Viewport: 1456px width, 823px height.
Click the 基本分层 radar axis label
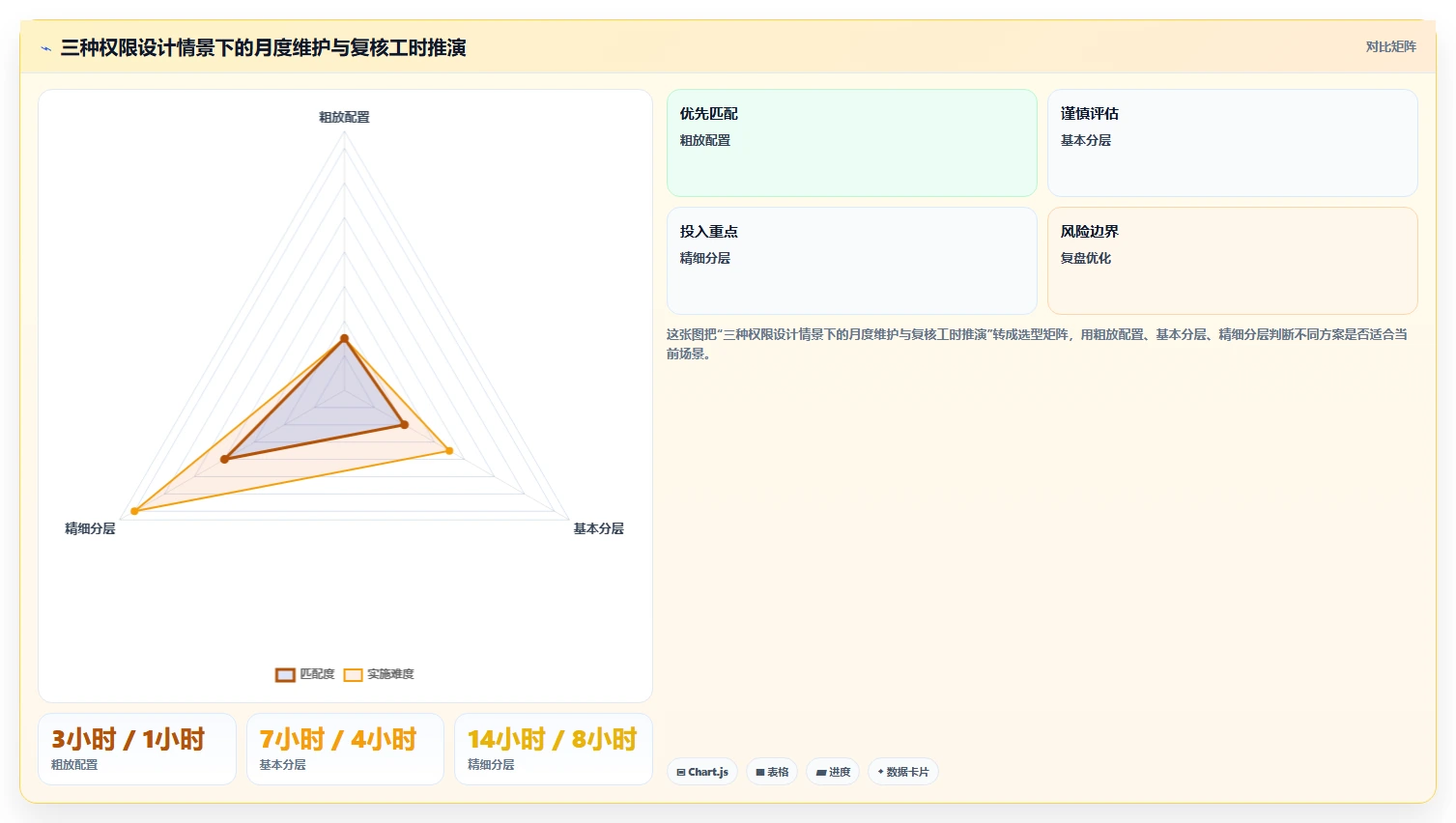click(x=599, y=528)
